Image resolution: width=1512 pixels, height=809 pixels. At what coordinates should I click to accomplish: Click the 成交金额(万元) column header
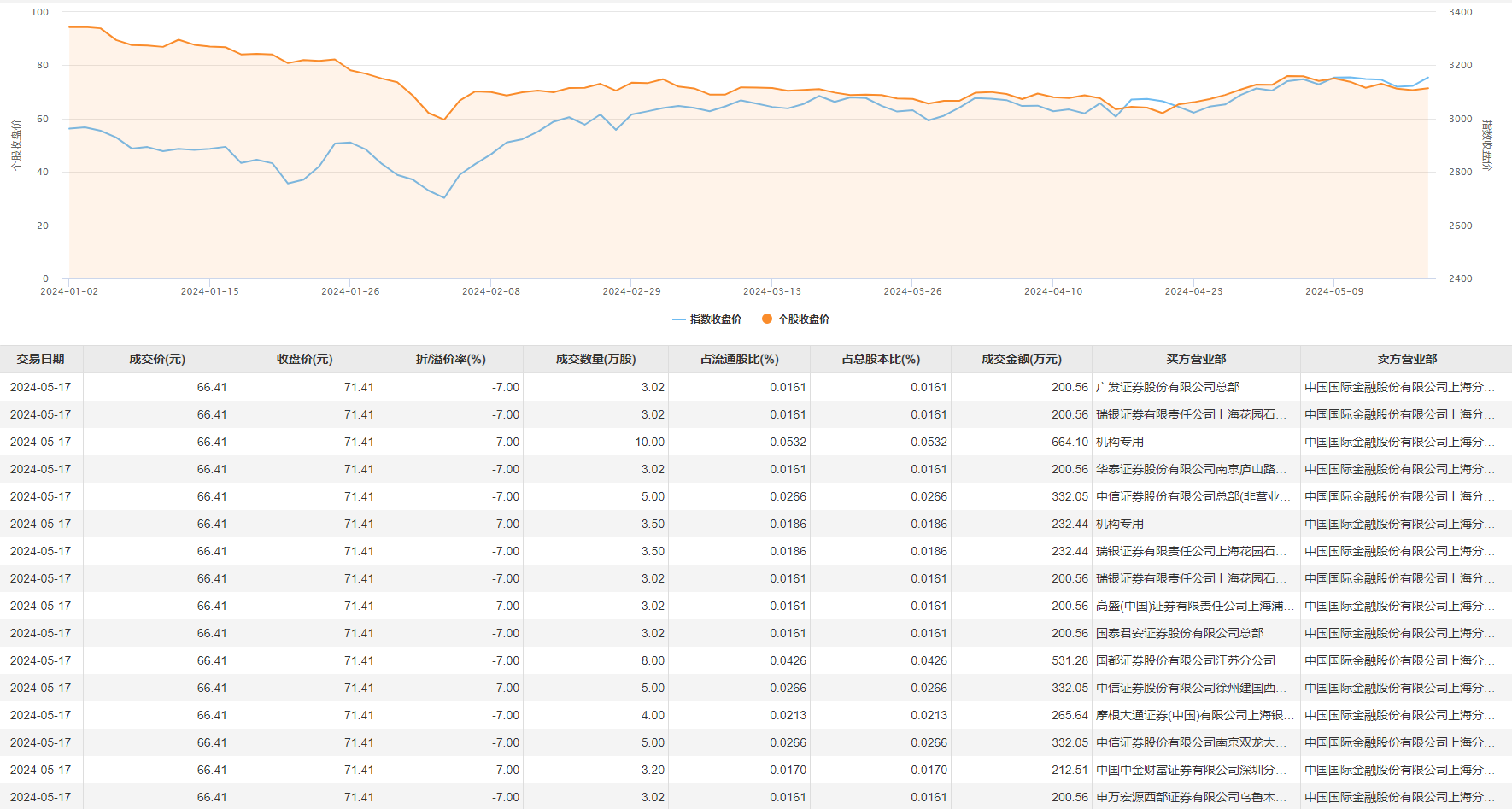click(x=1021, y=360)
